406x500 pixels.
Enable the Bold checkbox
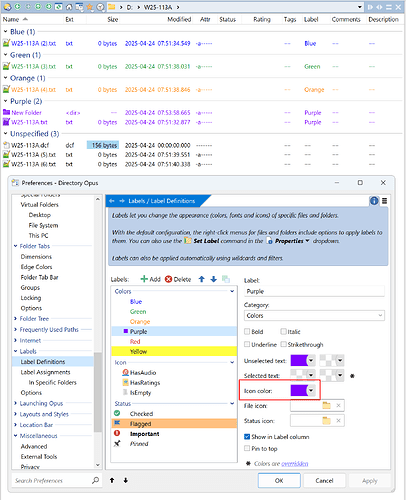pyautogui.click(x=247, y=331)
